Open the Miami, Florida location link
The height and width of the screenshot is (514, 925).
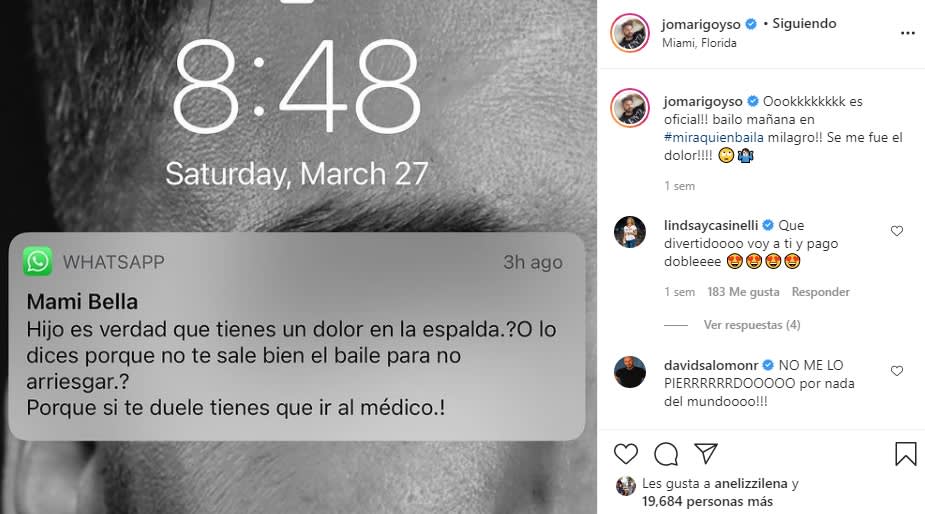click(699, 43)
